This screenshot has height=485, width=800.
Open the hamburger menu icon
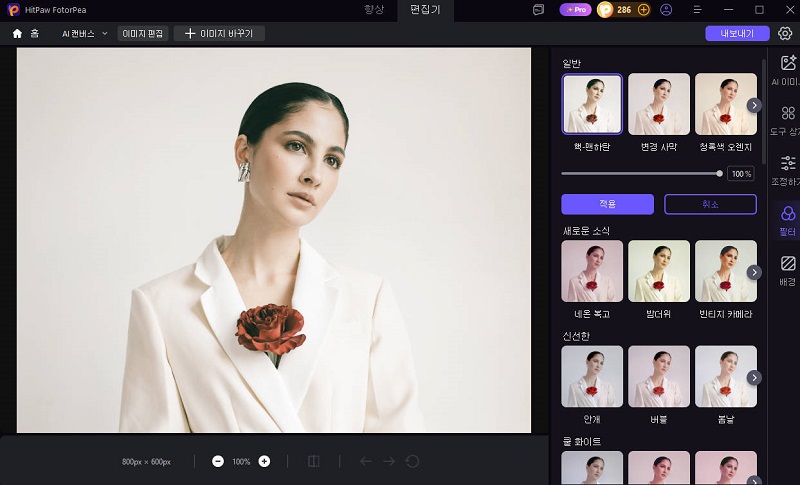pyautogui.click(x=697, y=10)
